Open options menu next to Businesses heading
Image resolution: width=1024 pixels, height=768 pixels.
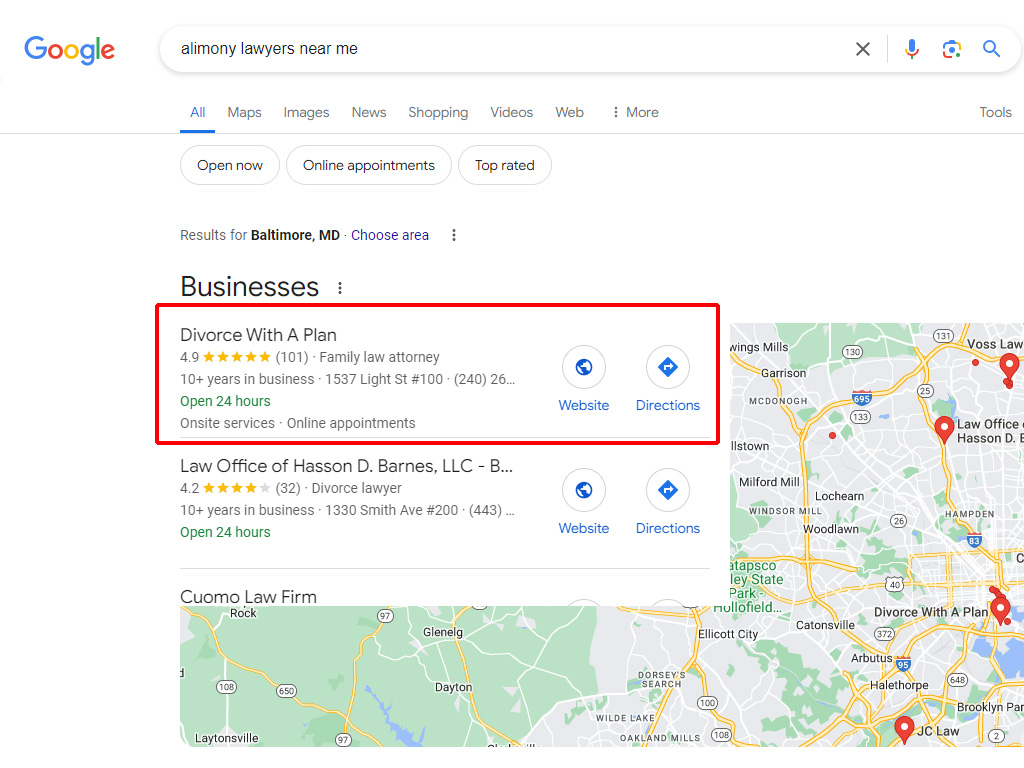coord(340,288)
